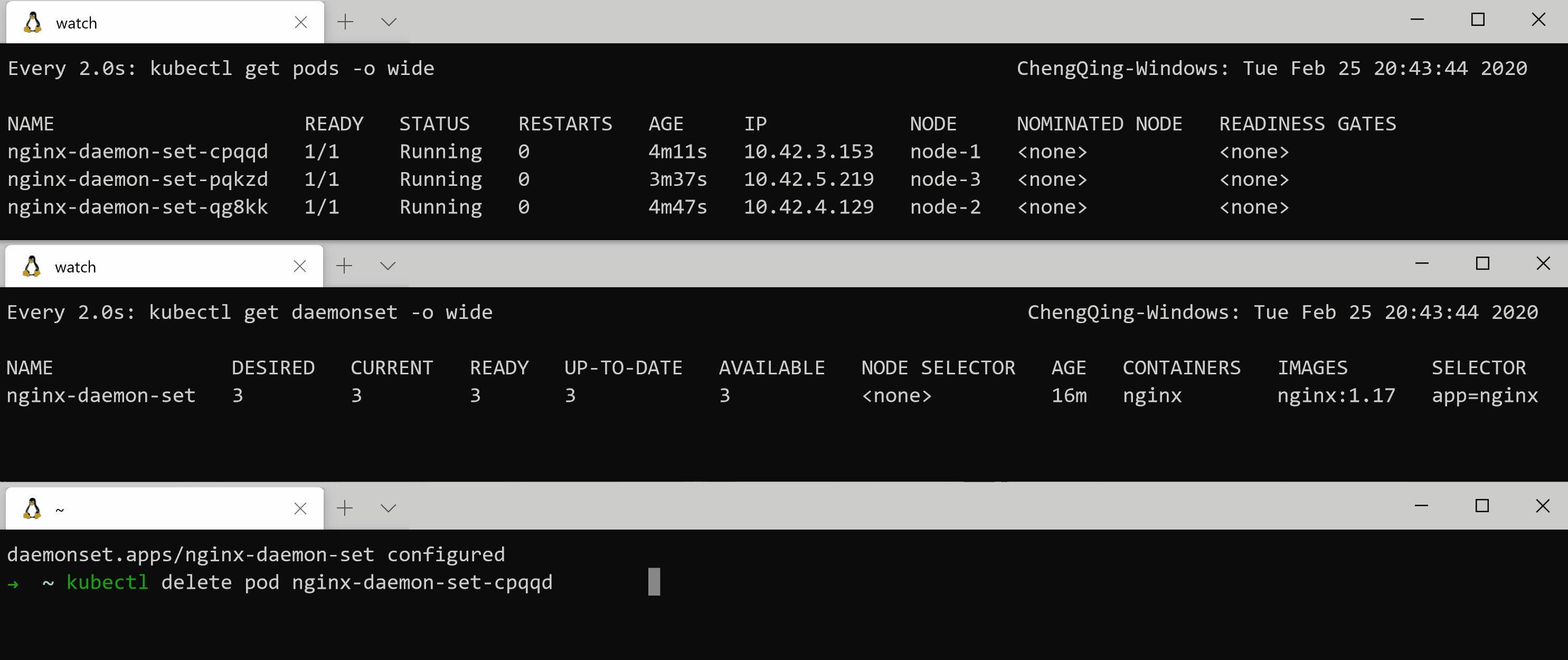Click Linux penguin icon on top watch tab
The height and width of the screenshot is (660, 1568).
[x=33, y=23]
